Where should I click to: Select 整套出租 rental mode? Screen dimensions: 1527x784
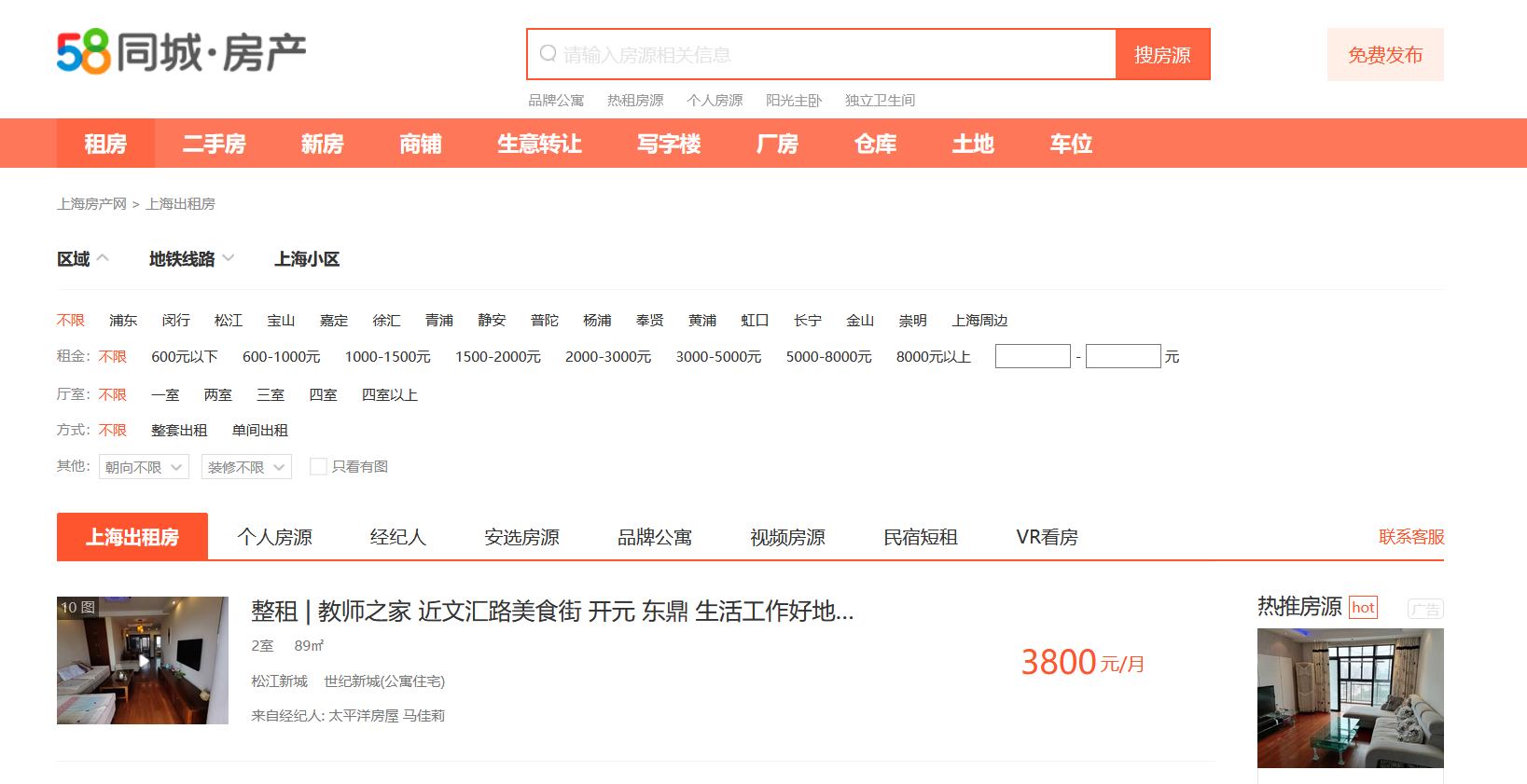coord(179,430)
